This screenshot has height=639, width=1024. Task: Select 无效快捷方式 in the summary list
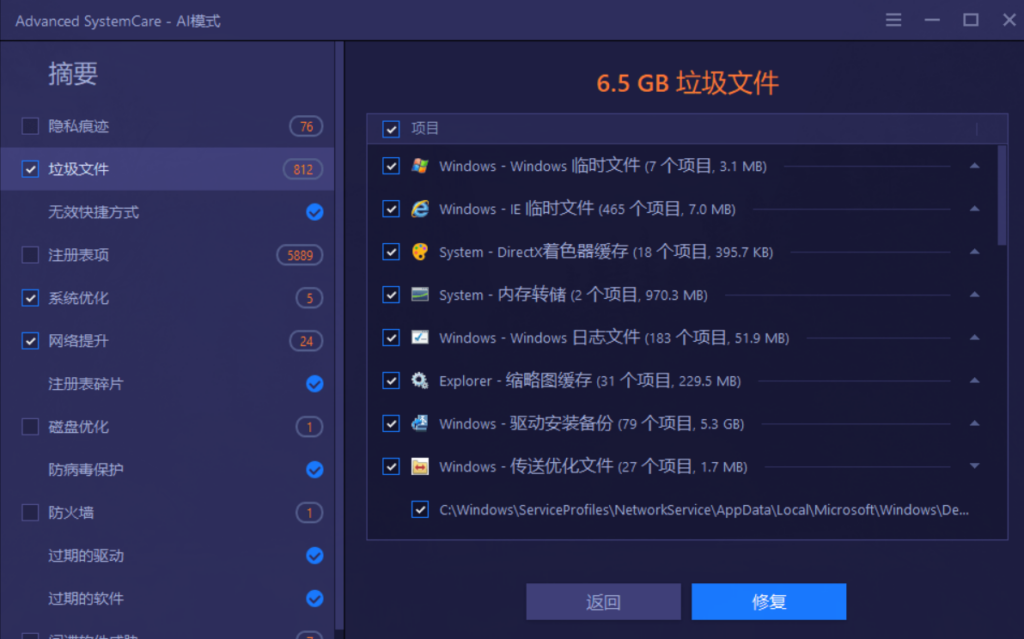pyautogui.click(x=93, y=212)
